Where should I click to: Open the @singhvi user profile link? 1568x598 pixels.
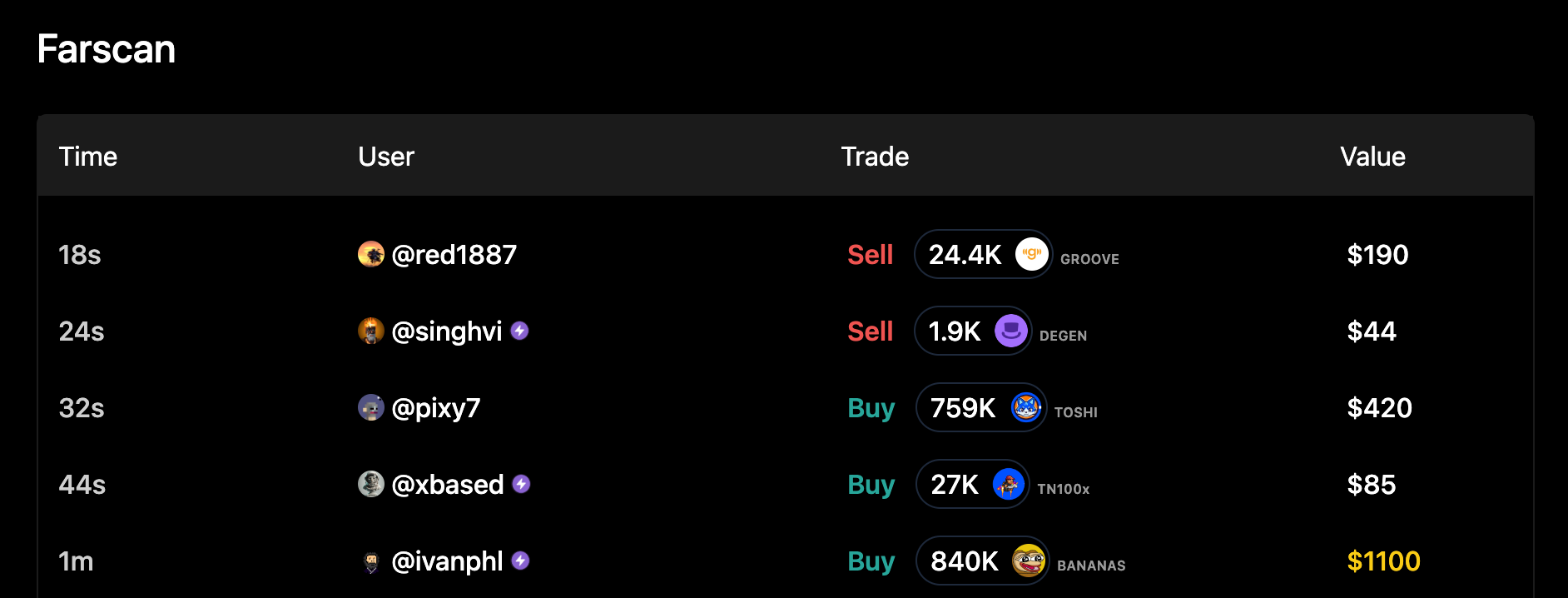pyautogui.click(x=447, y=331)
